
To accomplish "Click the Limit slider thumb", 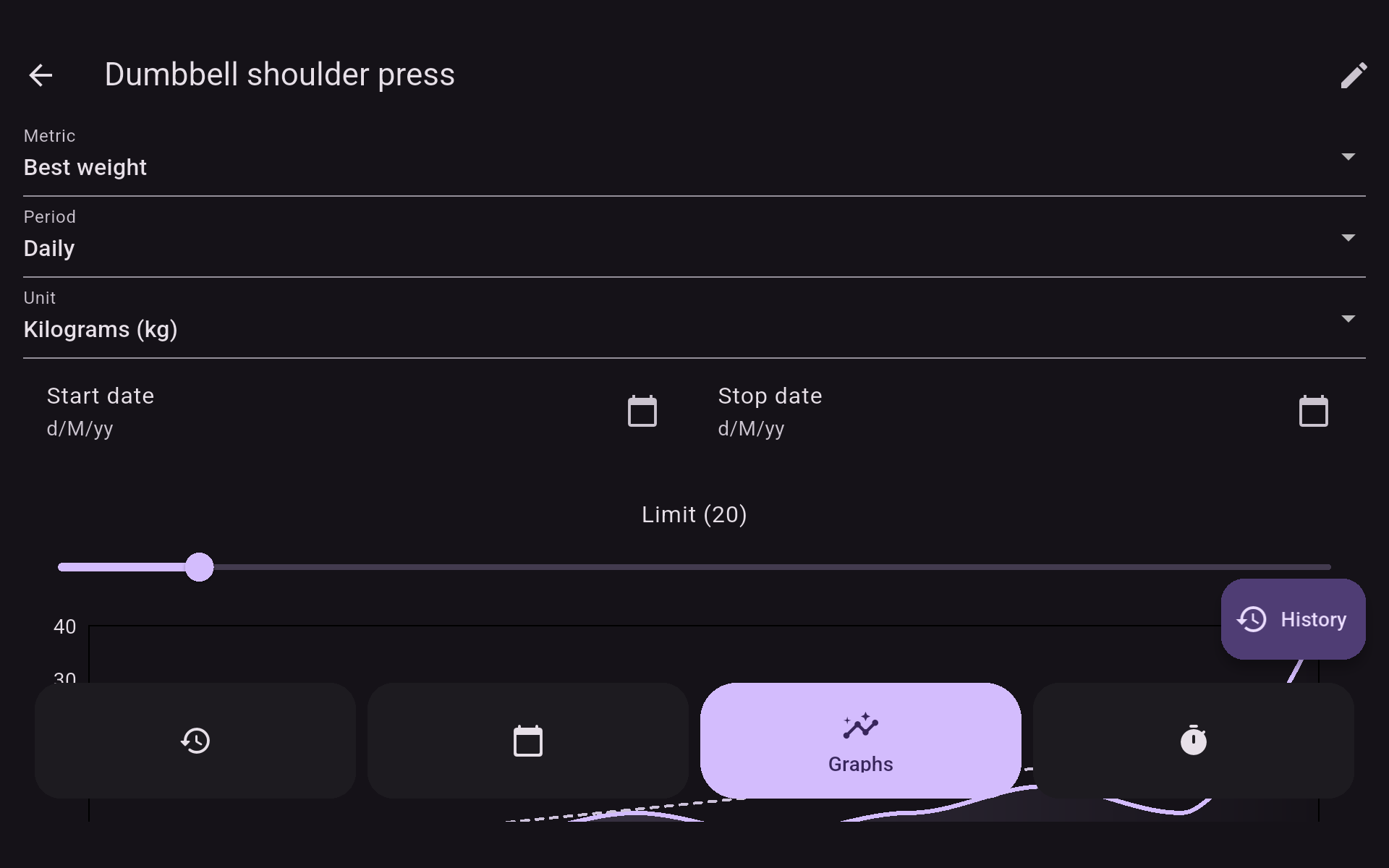I will coord(199,567).
